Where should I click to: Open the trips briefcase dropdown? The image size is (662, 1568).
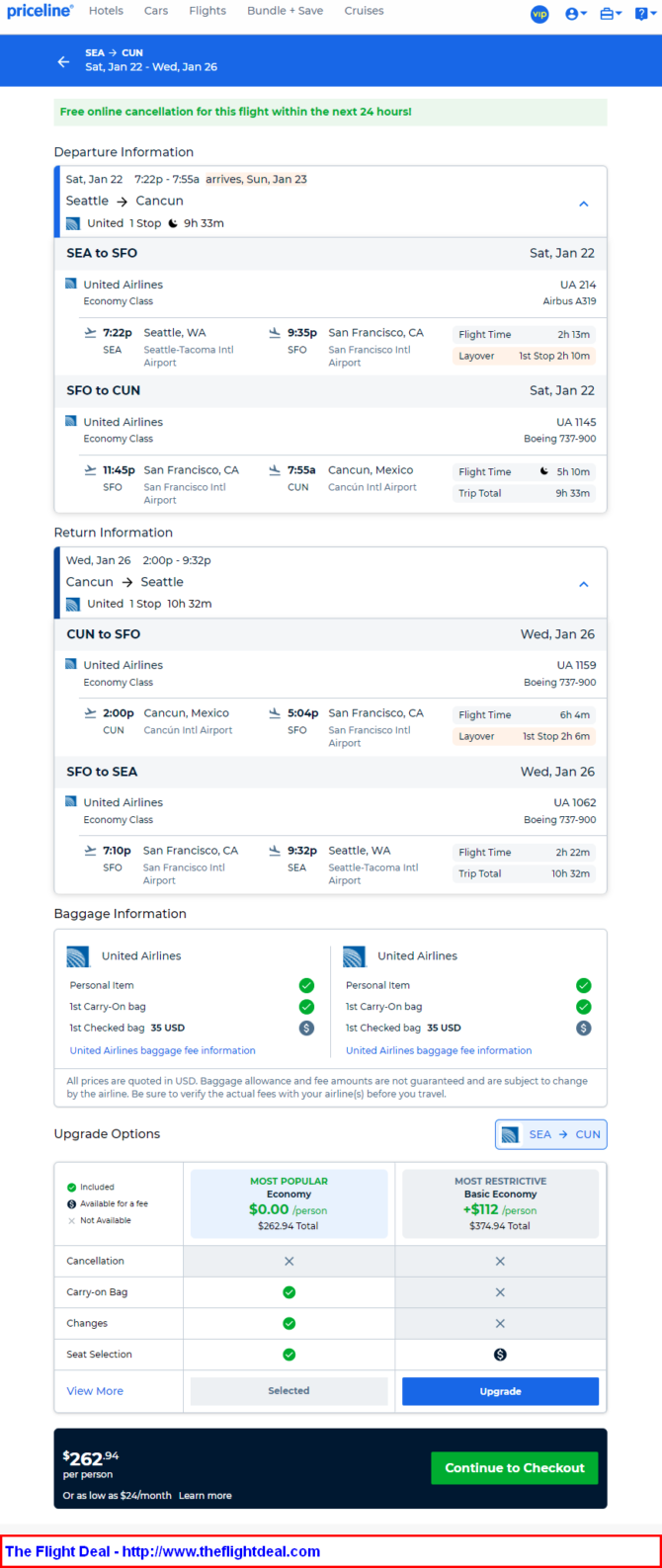tap(611, 14)
